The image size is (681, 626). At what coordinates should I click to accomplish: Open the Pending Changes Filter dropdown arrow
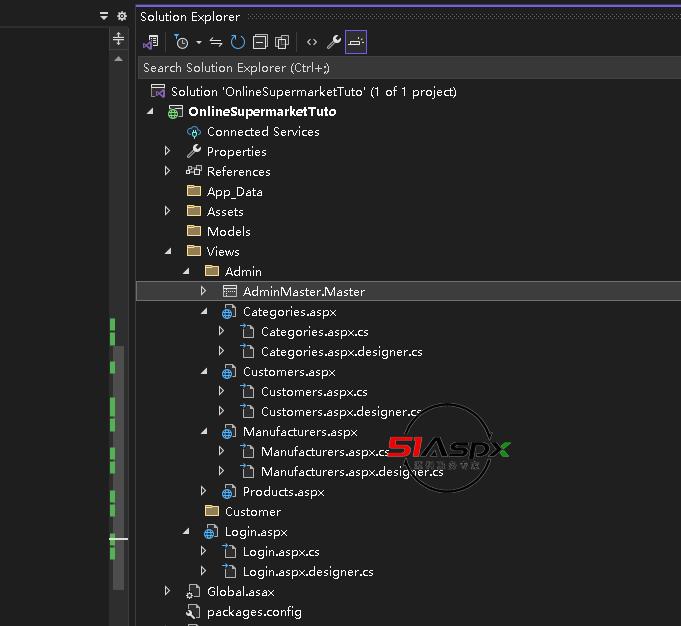tap(198, 42)
